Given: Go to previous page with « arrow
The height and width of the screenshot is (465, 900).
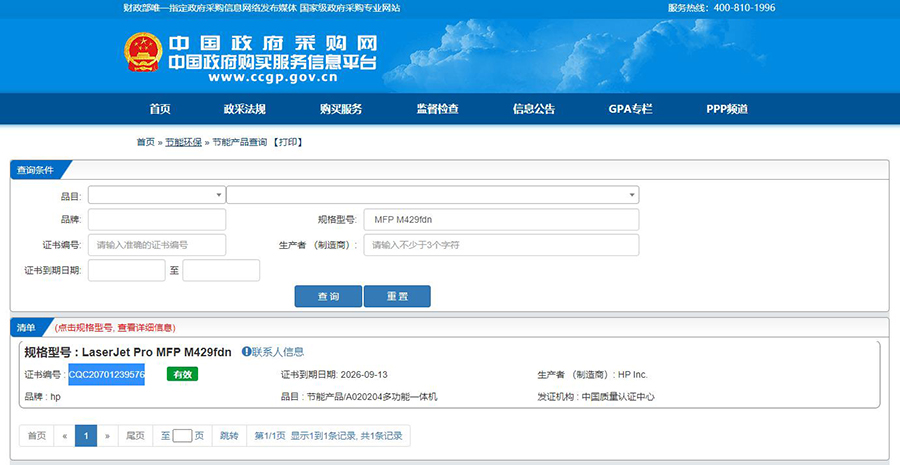Looking at the screenshot, I should pos(65,436).
